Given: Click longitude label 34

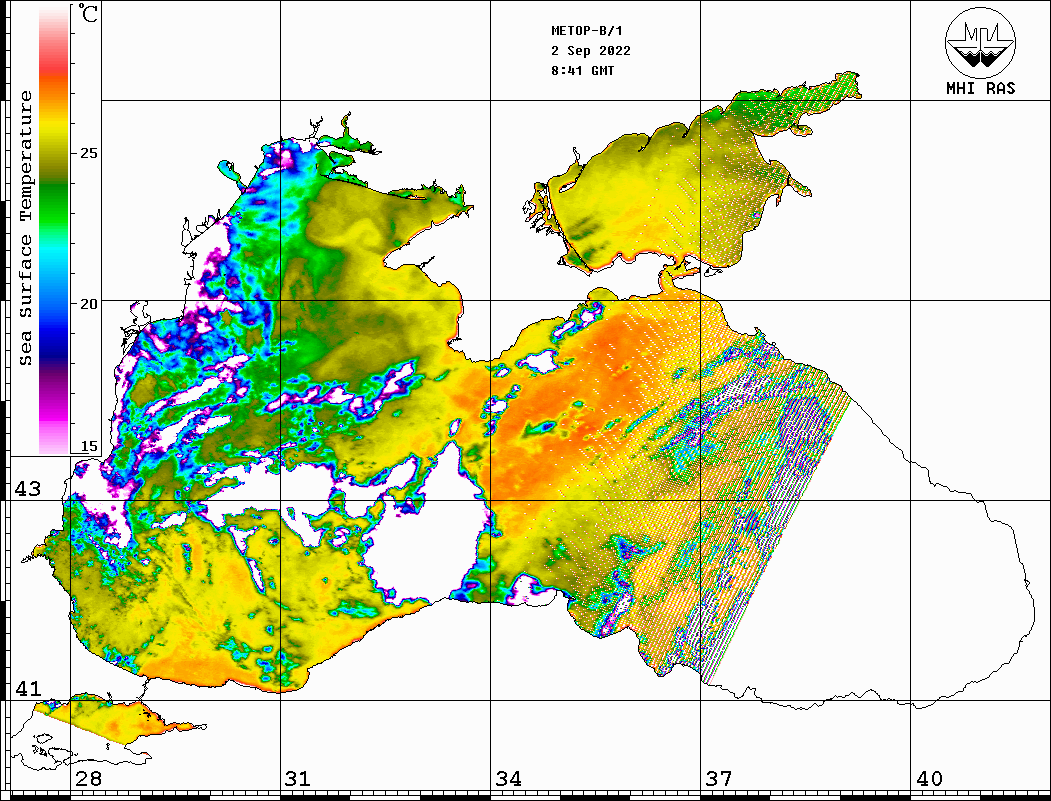Looking at the screenshot, I should click(x=509, y=779).
